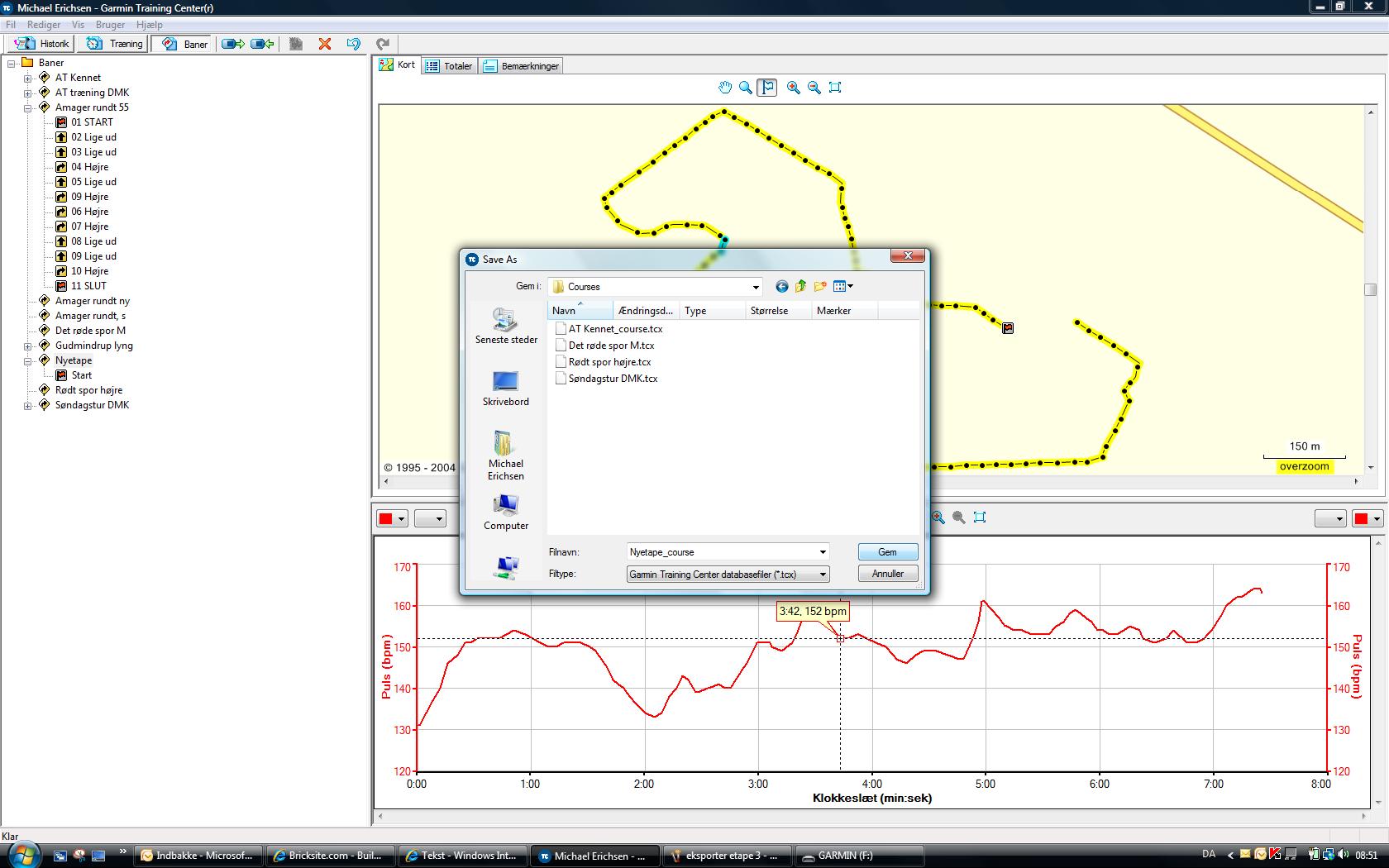Click the fit-to-window icon above map
This screenshot has width=1389, height=868.
(x=835, y=88)
